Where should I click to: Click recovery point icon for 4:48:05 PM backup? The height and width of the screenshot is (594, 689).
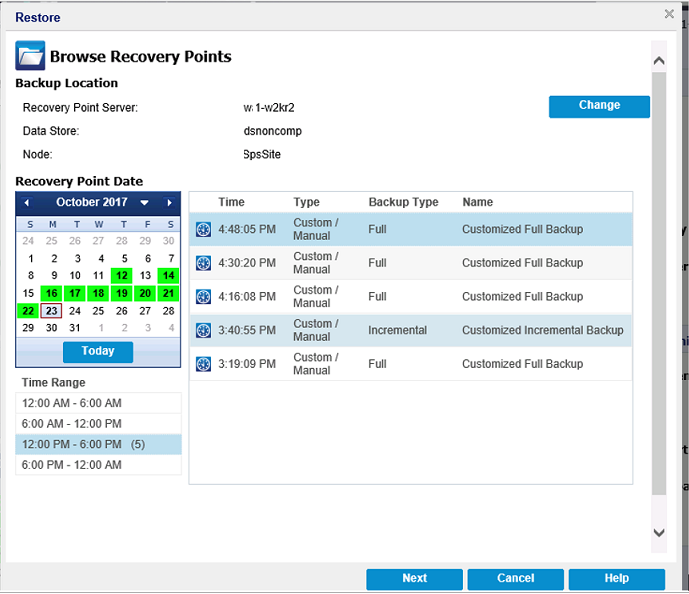pyautogui.click(x=203, y=230)
